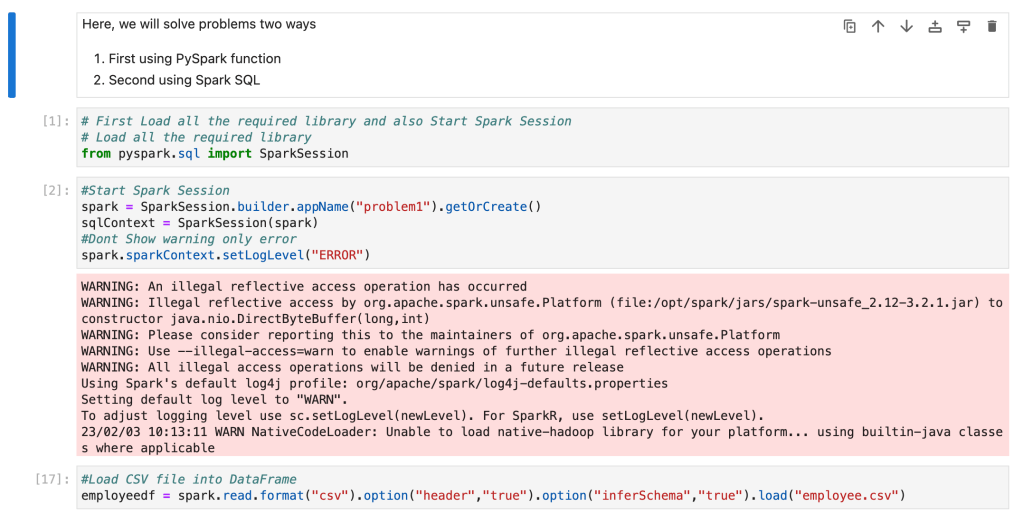Click the setLogLevel("ERROR") code line
The image size is (1023, 514).
pos(225,255)
